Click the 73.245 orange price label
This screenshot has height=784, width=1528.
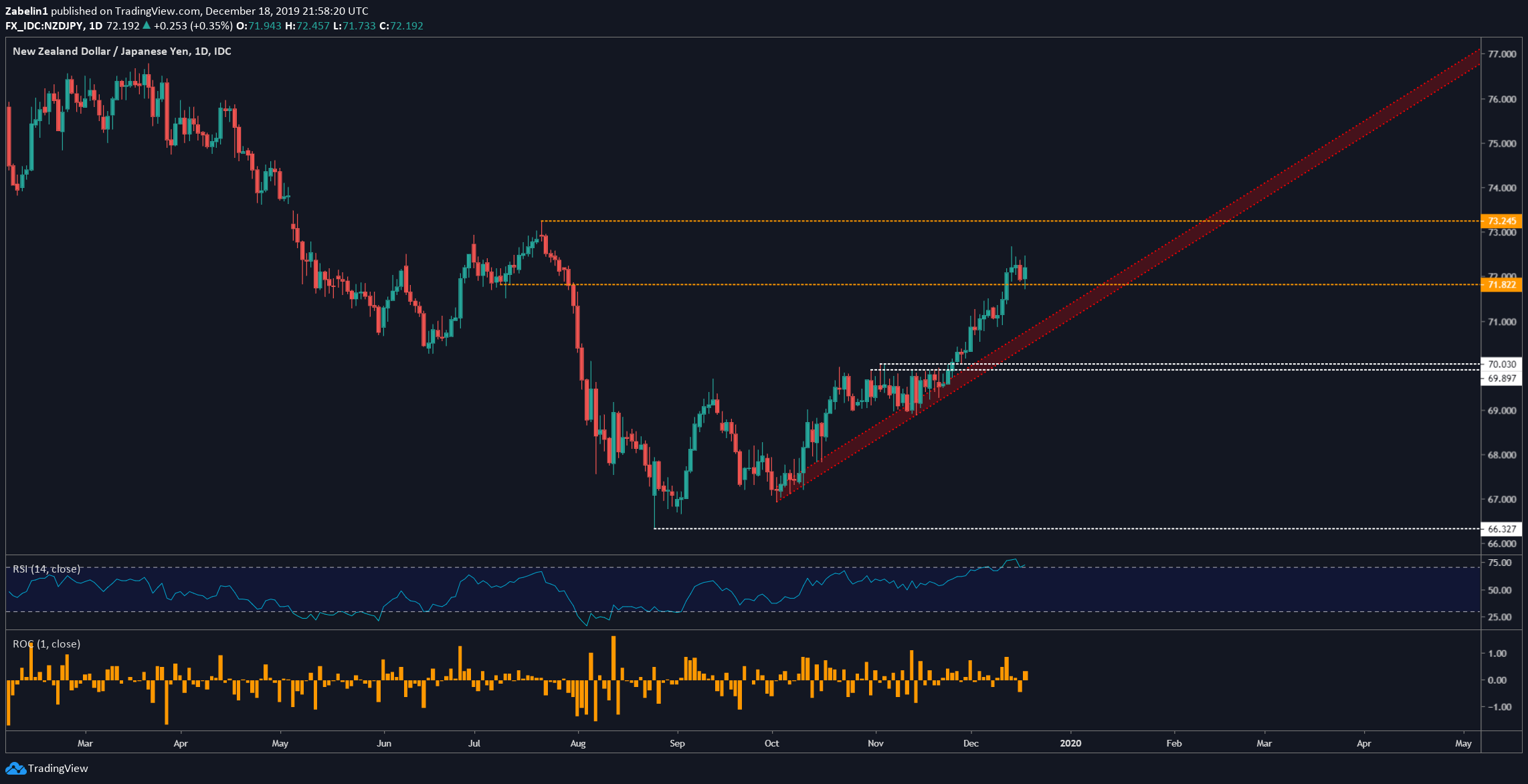[1502, 221]
